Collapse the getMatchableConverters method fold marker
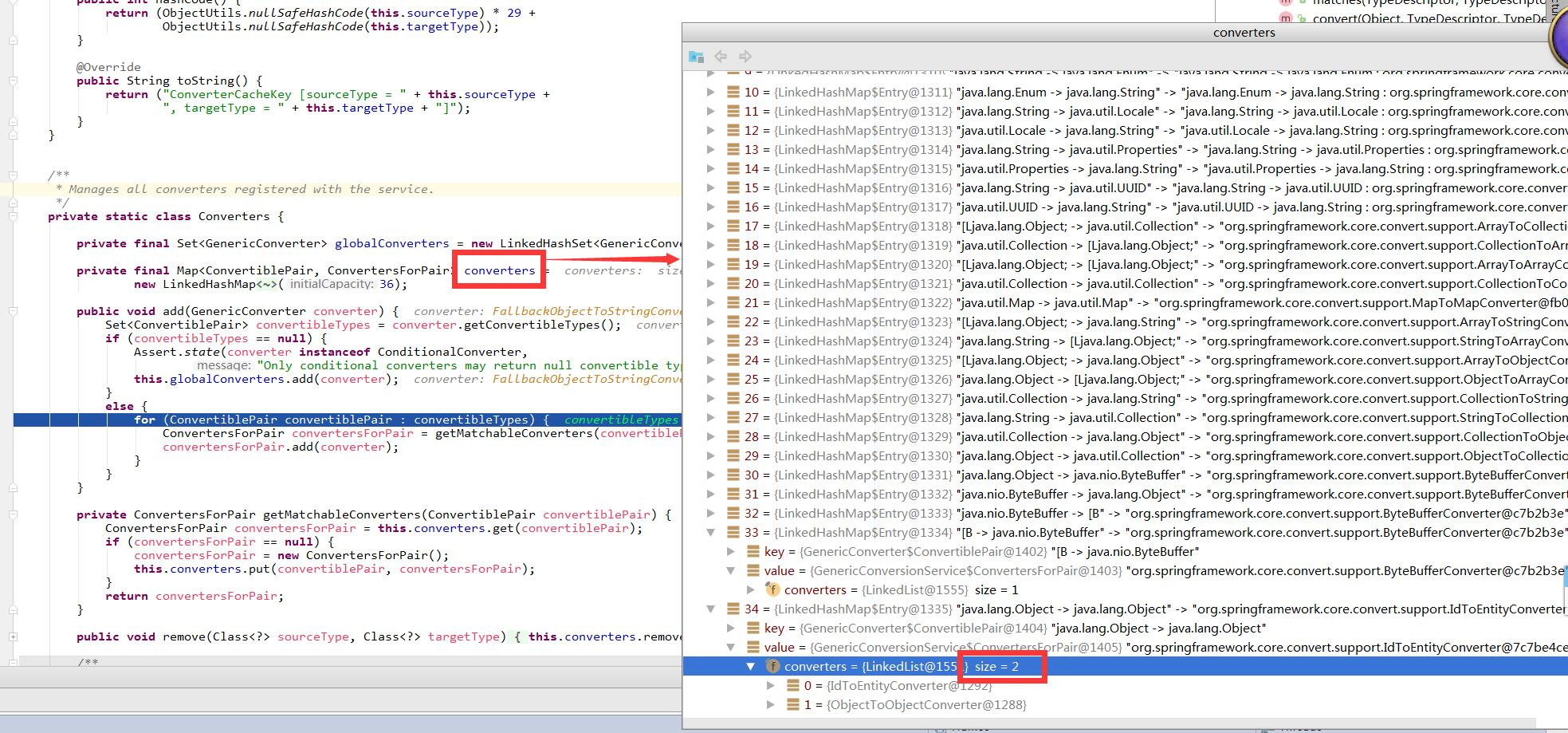This screenshot has width=1568, height=733. pyautogui.click(x=13, y=514)
